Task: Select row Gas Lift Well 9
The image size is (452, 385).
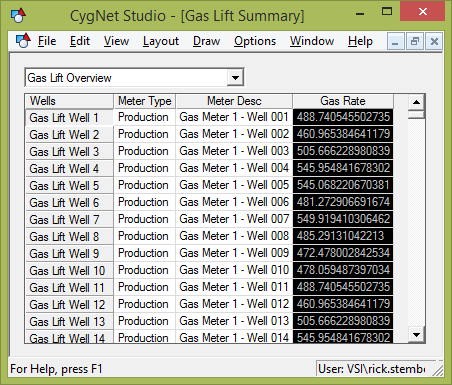Action: point(69,254)
